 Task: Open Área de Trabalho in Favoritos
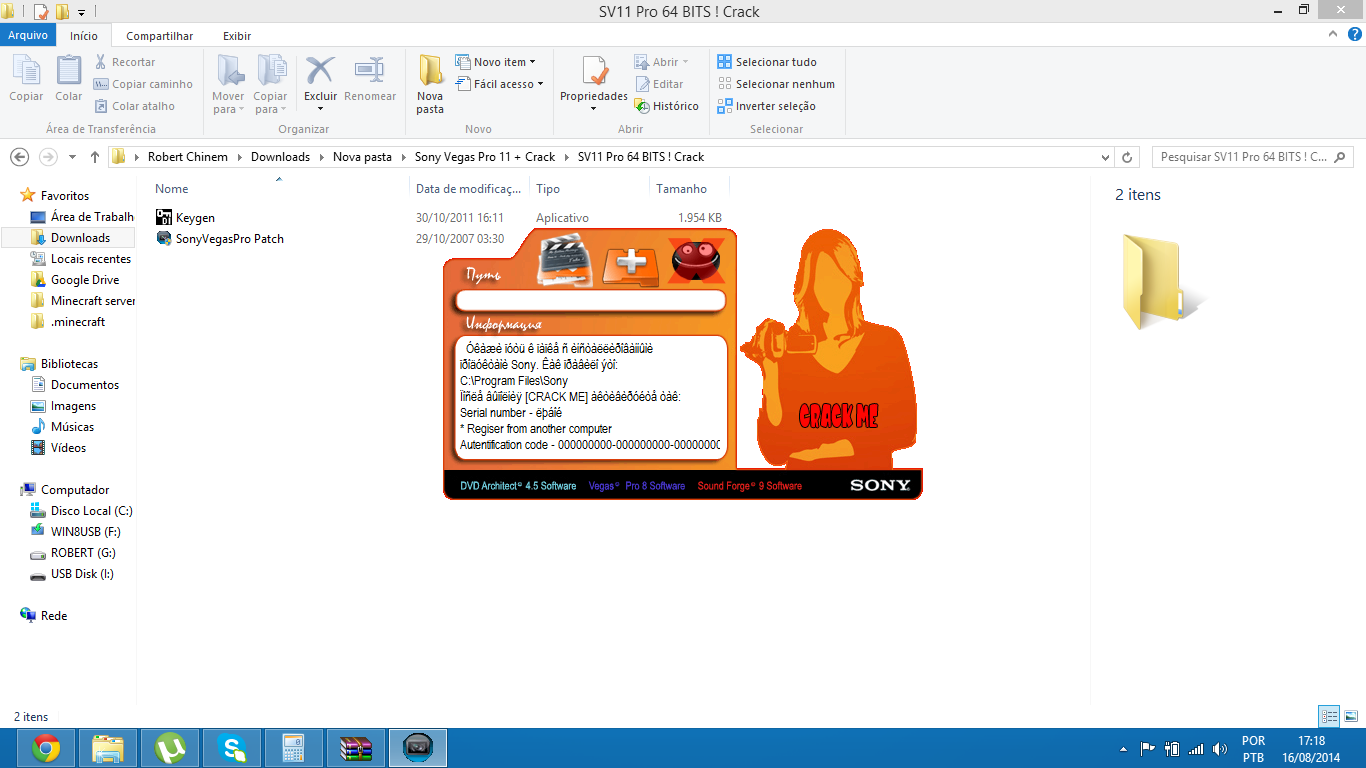point(82,217)
